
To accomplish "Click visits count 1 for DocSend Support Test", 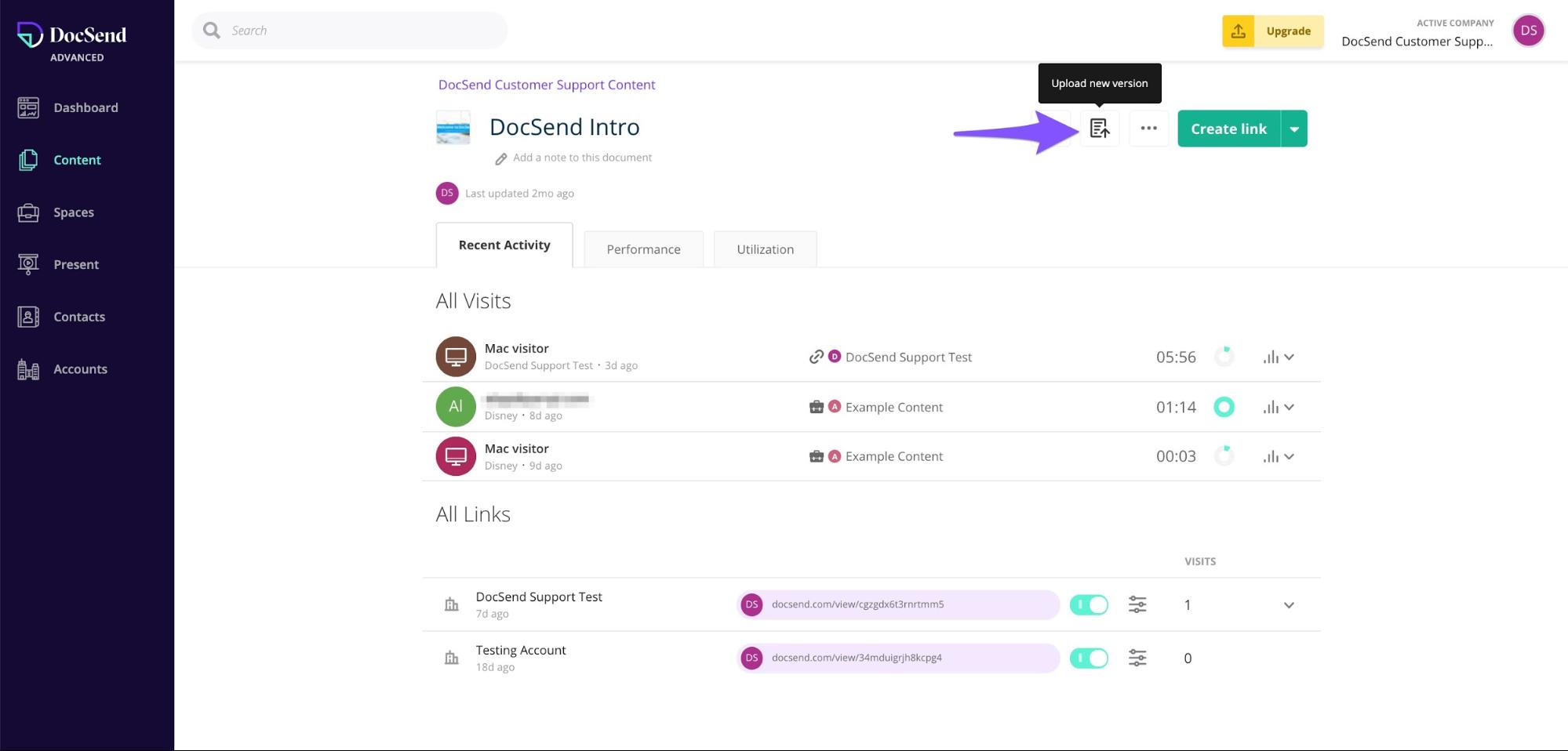I will click(x=1188, y=604).
